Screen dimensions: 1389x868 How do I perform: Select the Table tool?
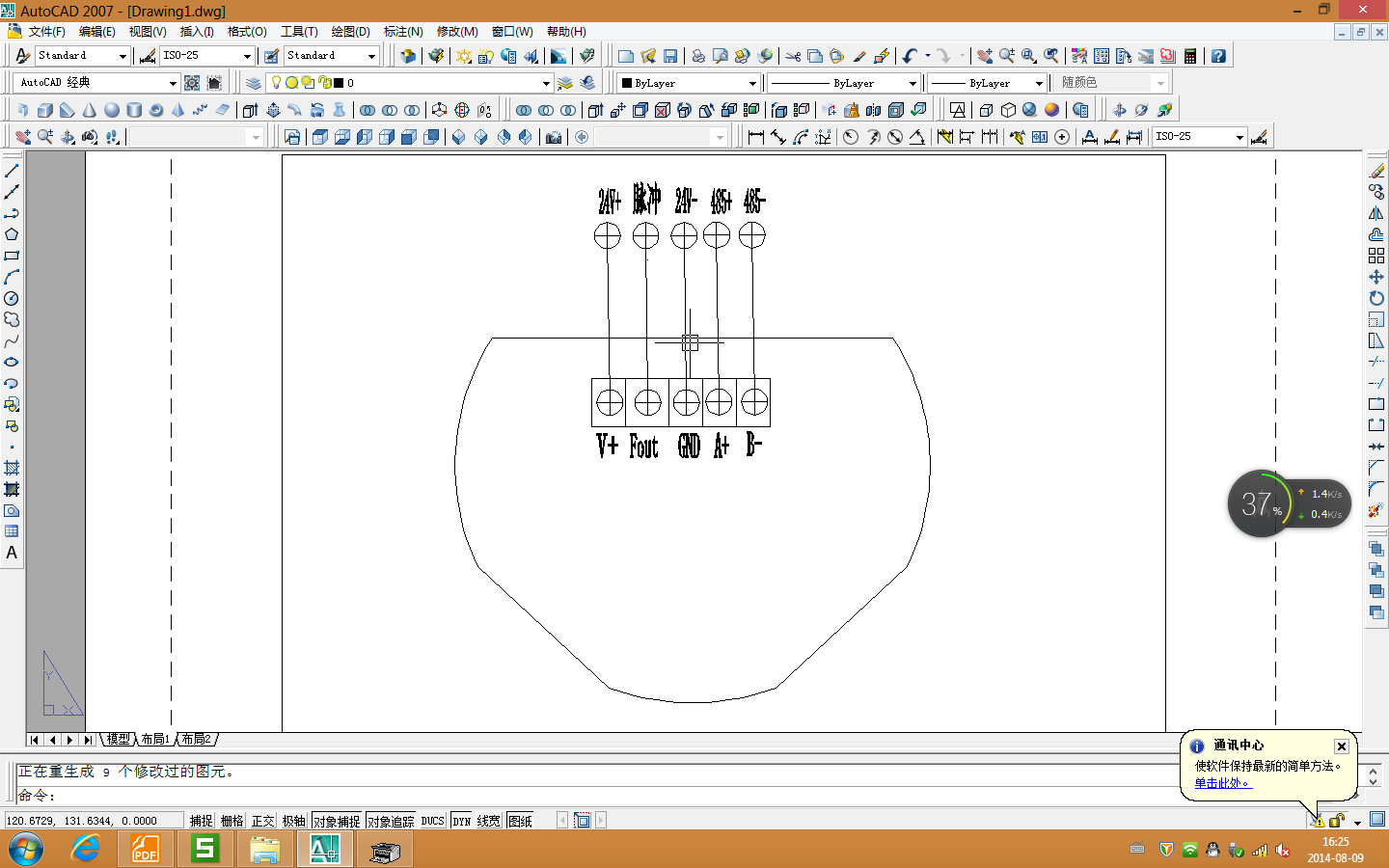point(12,531)
